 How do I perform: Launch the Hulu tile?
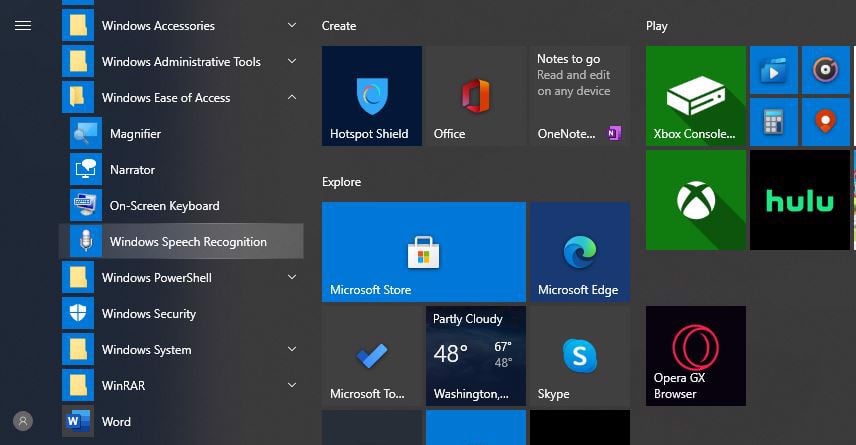coord(800,200)
